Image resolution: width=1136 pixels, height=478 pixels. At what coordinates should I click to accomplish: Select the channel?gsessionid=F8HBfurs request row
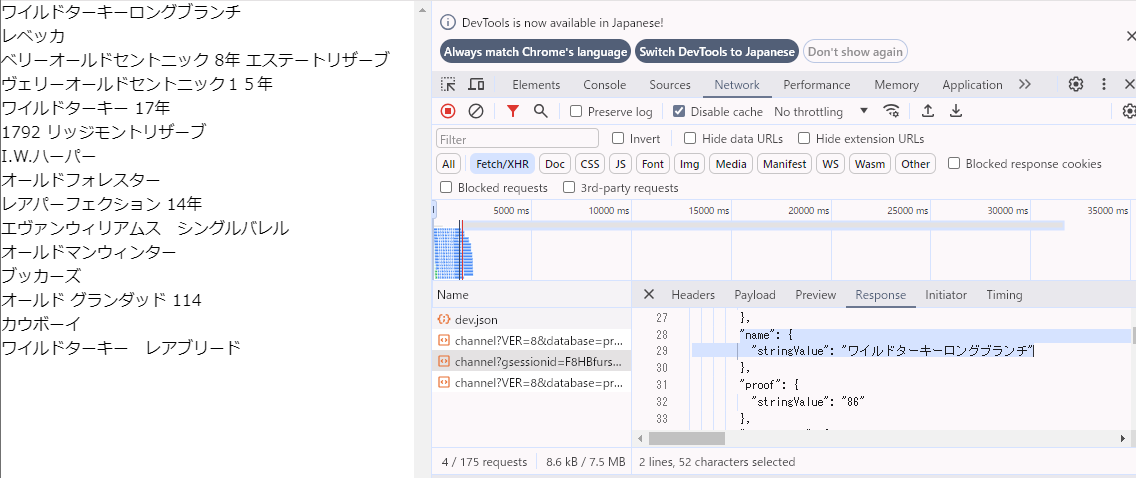pos(531,361)
